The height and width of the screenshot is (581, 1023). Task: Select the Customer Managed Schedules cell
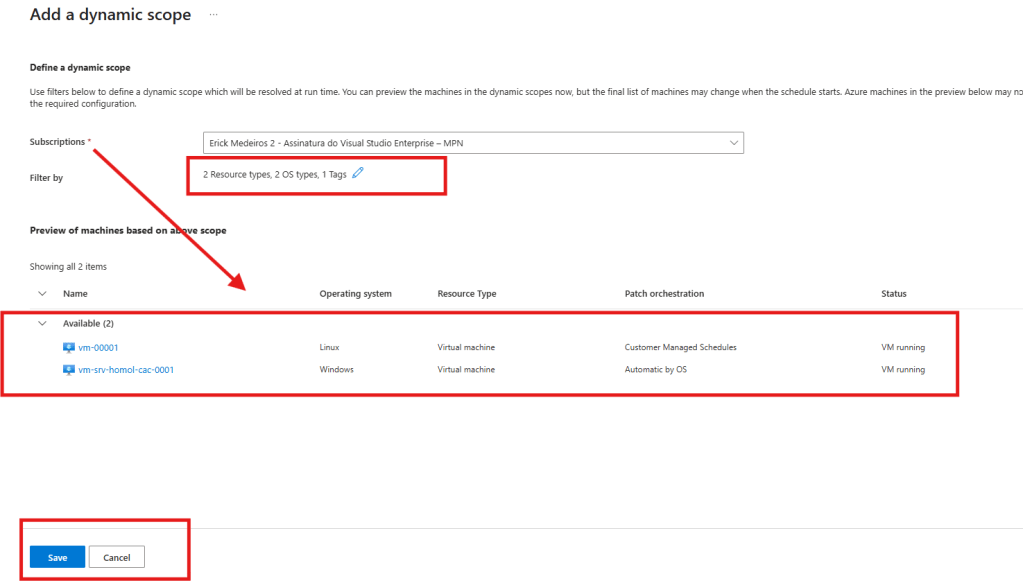tap(680, 348)
